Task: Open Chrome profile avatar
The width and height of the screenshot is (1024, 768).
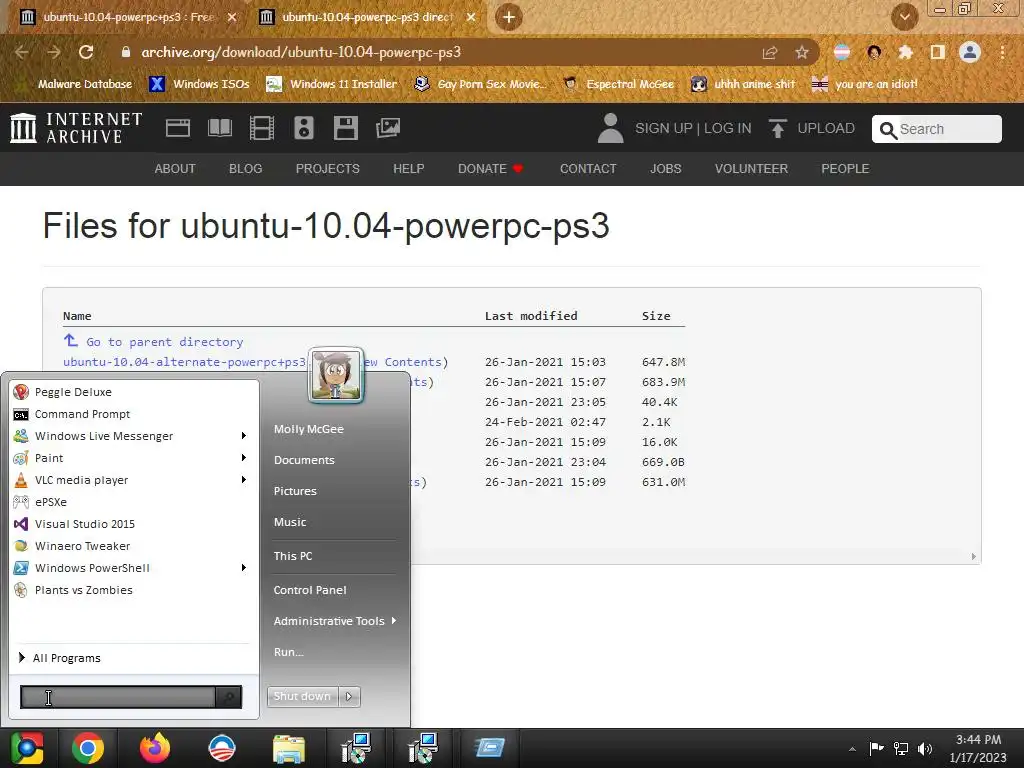Action: pos(970,52)
